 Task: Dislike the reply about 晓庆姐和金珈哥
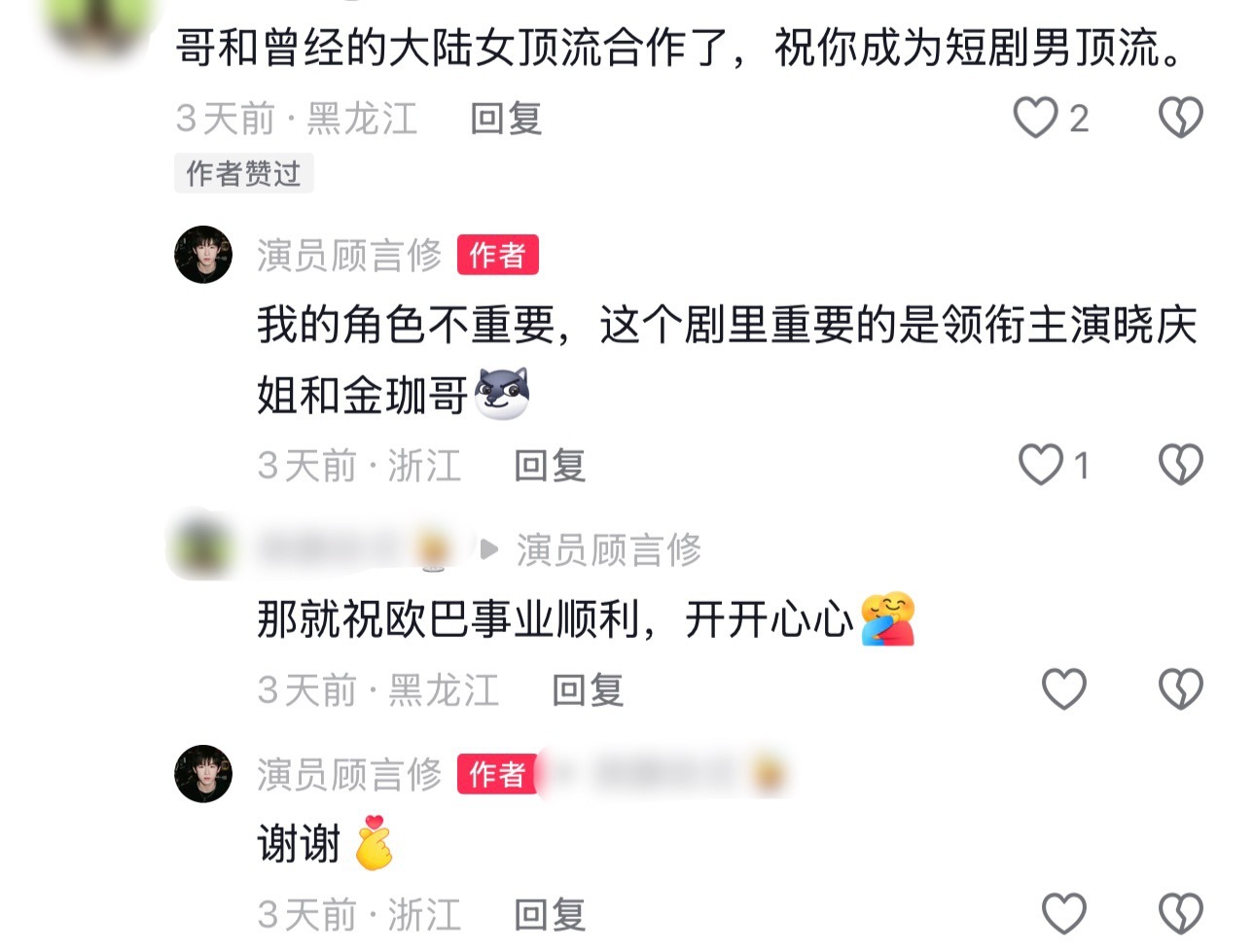1180,465
